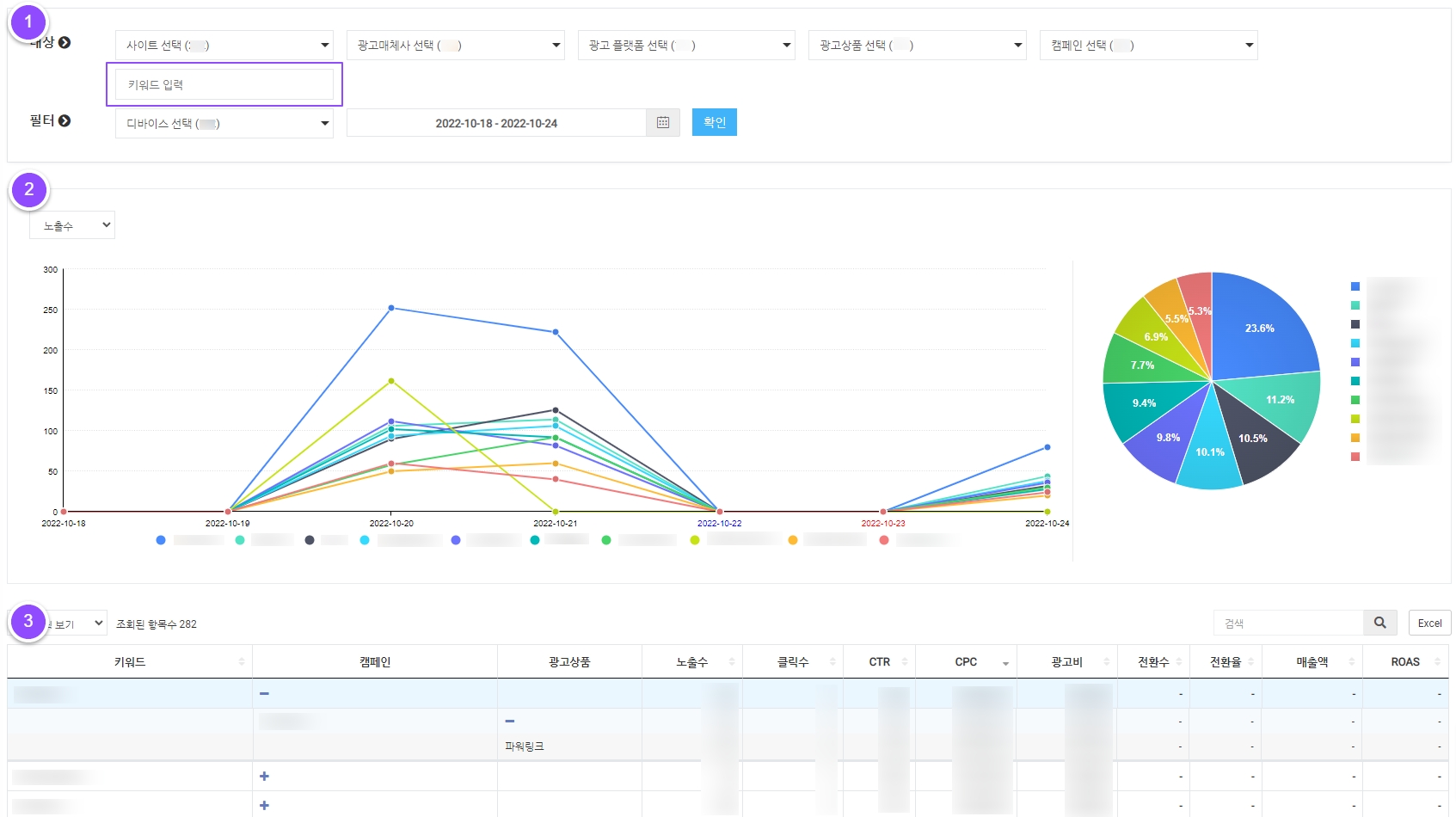Image resolution: width=1456 pixels, height=817 pixels.
Task: Click the 전환율 column sort icon
Action: pos(1250,661)
